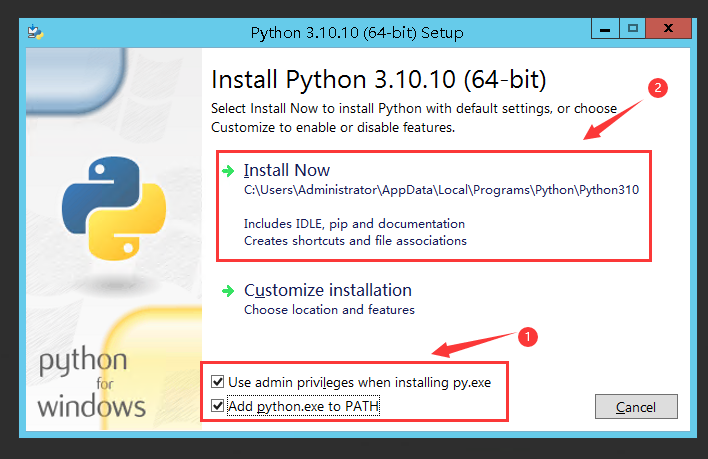Click the 'Python 3.10.10 (64-bit) Setup' title bar text

(356, 33)
